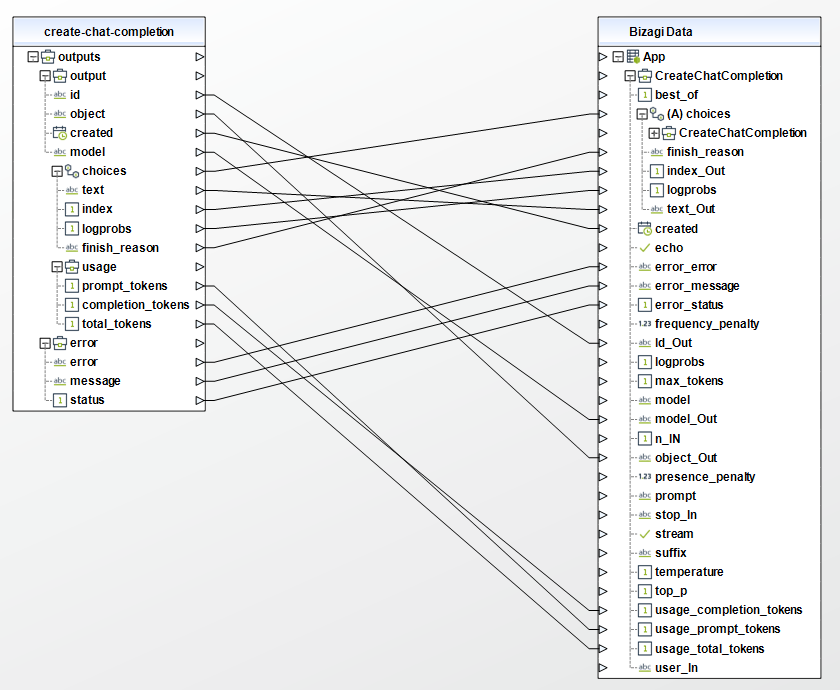Click the calendar icon beside created in Bizagi Data

point(644,229)
